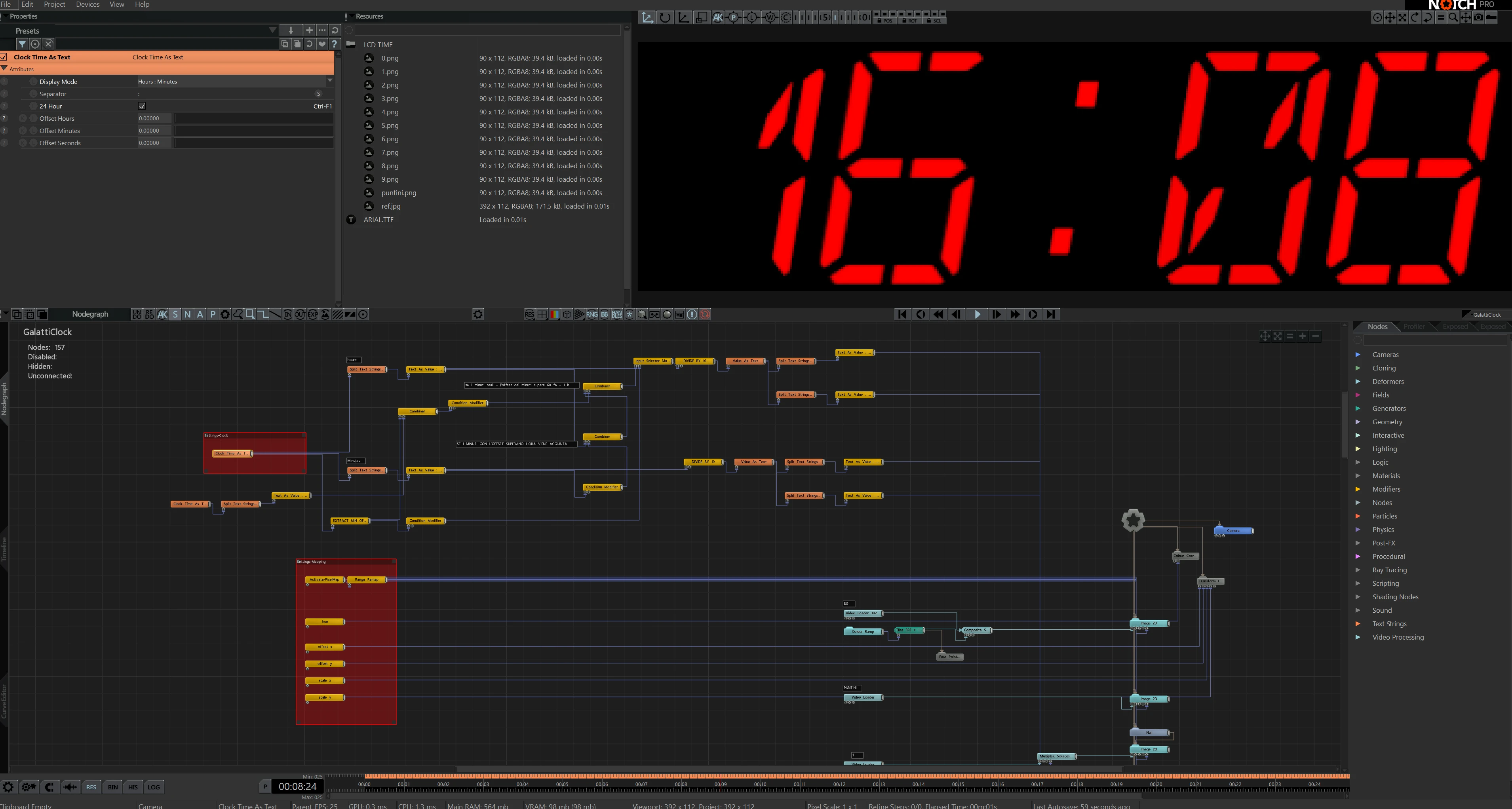Click the play button in transport controls

(x=977, y=314)
